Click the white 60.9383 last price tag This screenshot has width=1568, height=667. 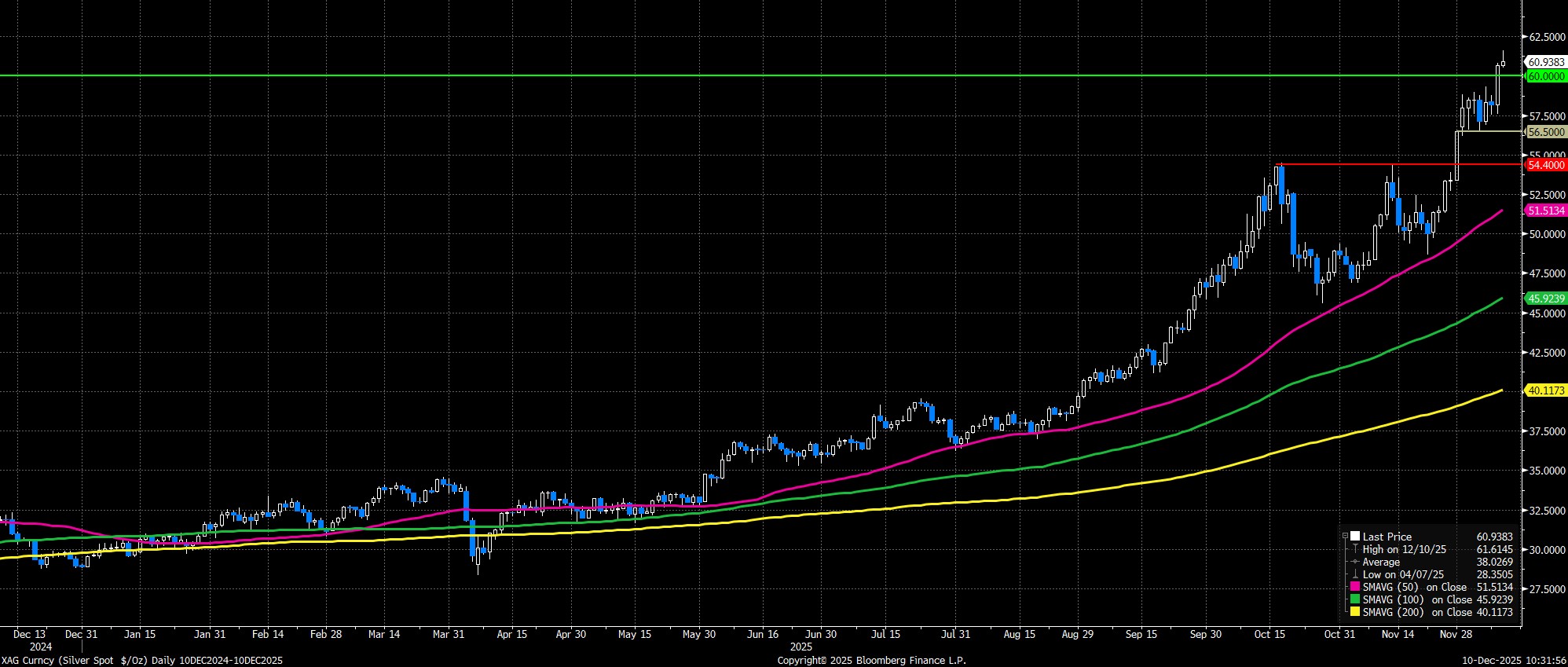(1544, 62)
